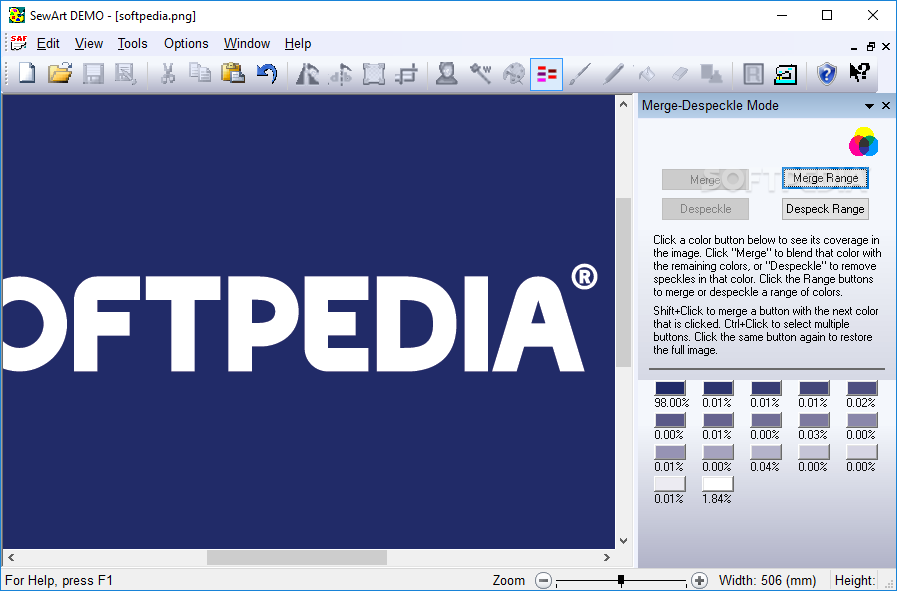
Task: Click the horizontal scrollbar thumb
Action: pos(297,557)
